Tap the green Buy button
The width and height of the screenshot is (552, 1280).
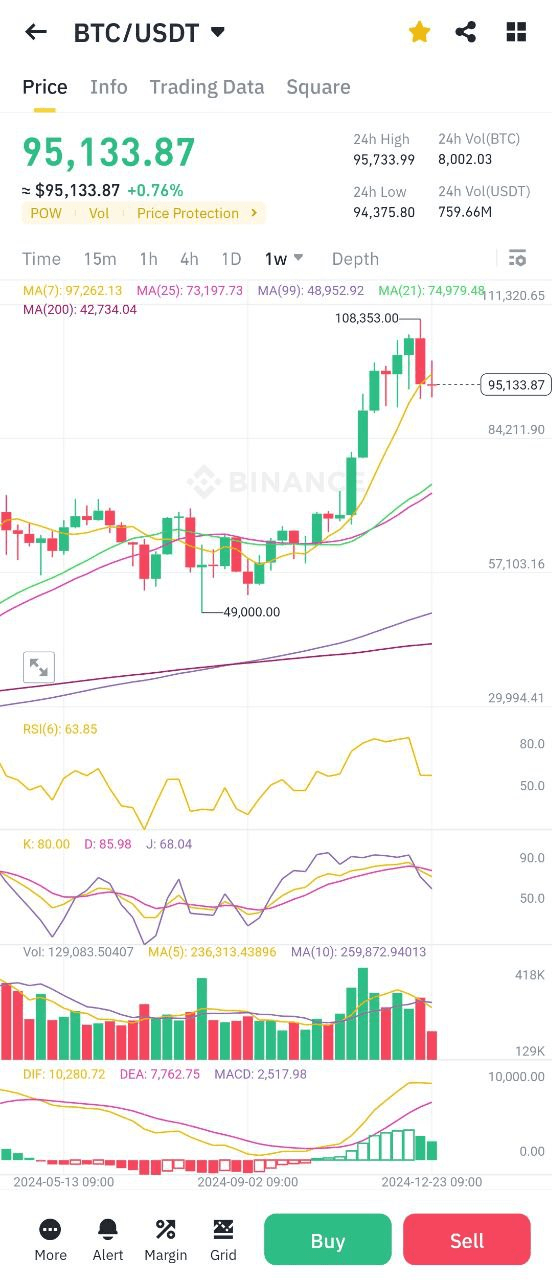328,1240
